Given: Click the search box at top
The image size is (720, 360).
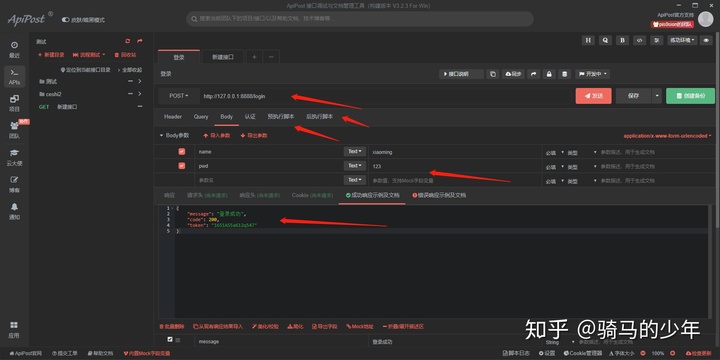Looking at the screenshot, I should 360,19.
